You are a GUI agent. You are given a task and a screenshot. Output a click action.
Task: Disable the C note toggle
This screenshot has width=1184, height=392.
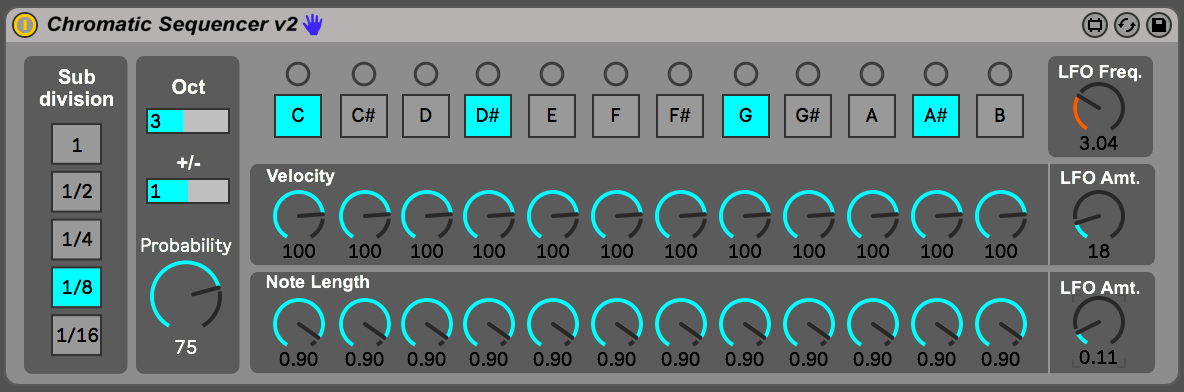(x=298, y=116)
